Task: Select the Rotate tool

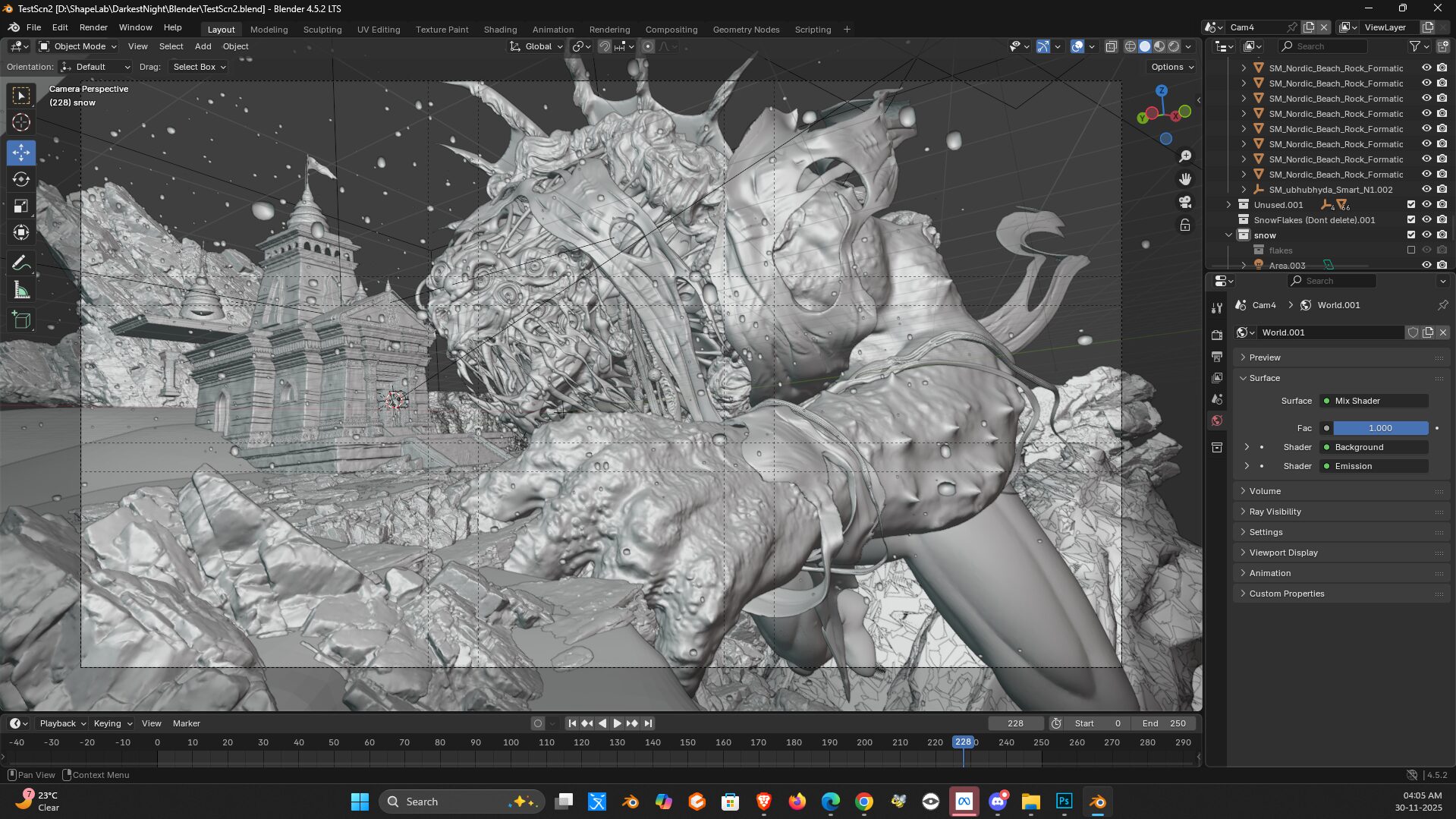Action: (21, 179)
